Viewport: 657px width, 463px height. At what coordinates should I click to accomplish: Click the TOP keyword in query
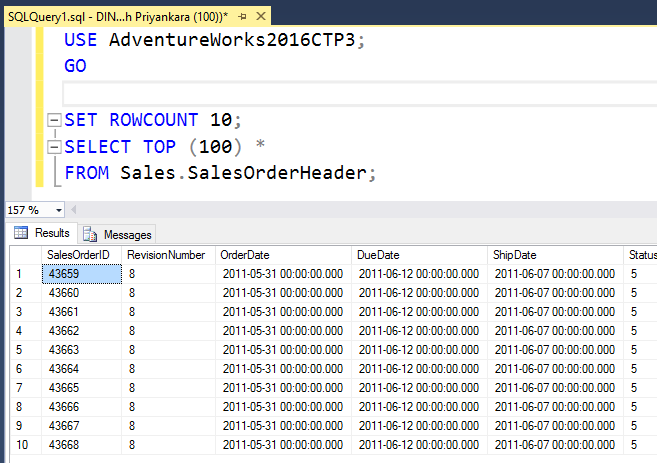tap(159, 147)
